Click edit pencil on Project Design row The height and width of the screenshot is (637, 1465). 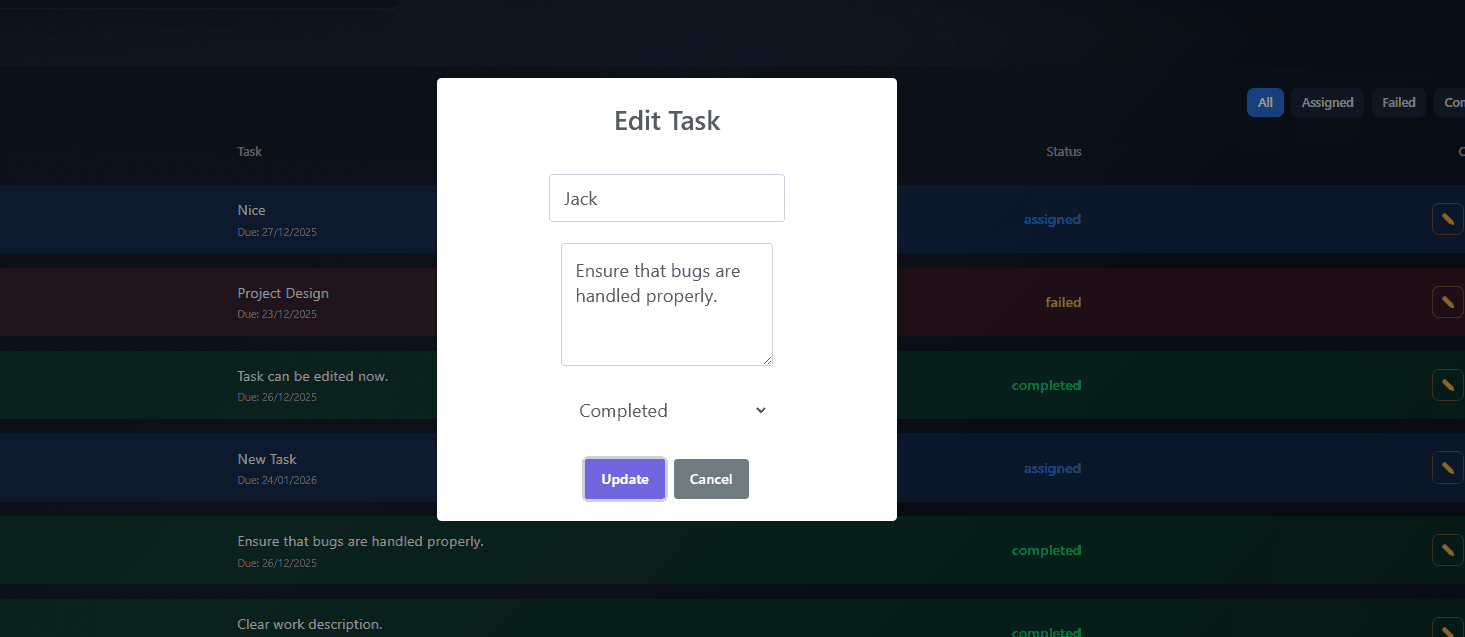pos(1447,302)
